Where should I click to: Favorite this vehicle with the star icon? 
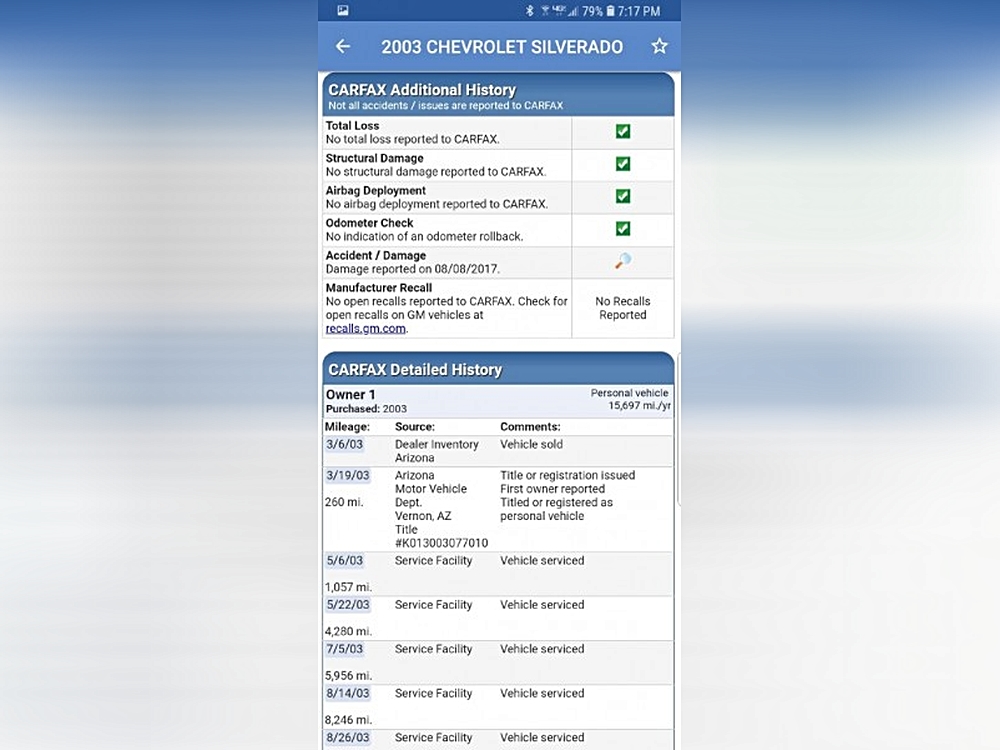click(659, 46)
